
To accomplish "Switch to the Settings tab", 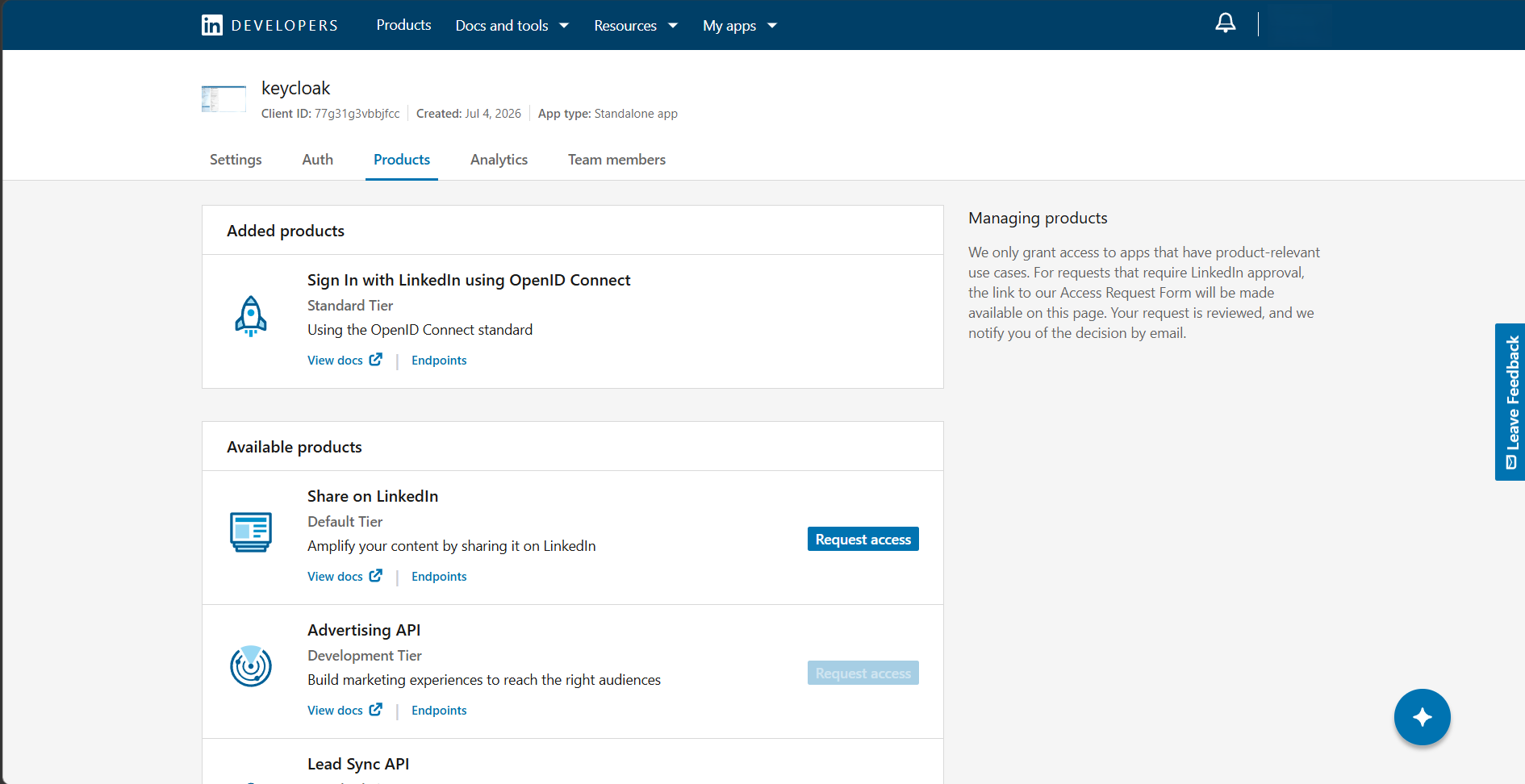I will pyautogui.click(x=236, y=160).
